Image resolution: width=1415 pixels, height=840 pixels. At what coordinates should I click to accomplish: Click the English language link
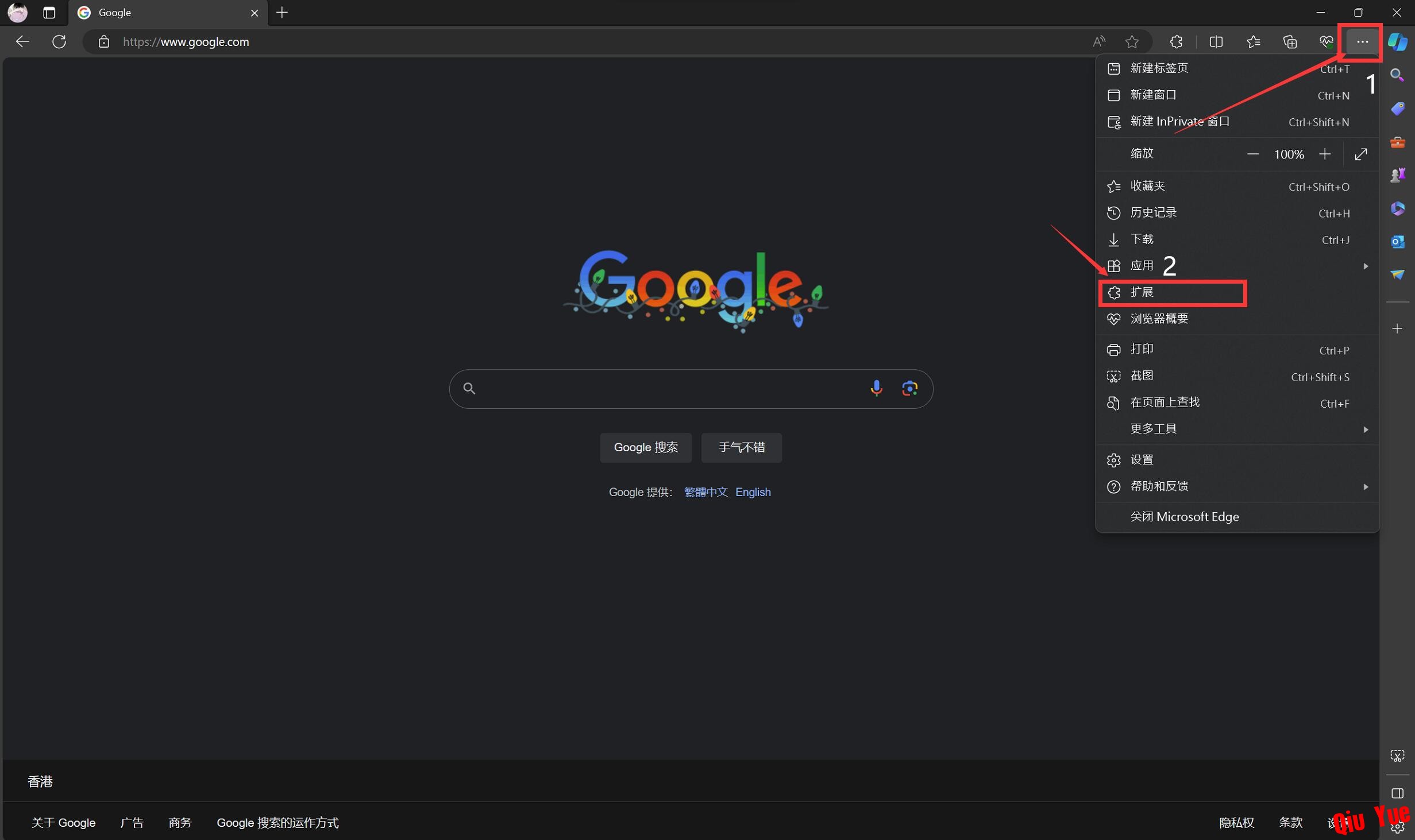click(753, 492)
